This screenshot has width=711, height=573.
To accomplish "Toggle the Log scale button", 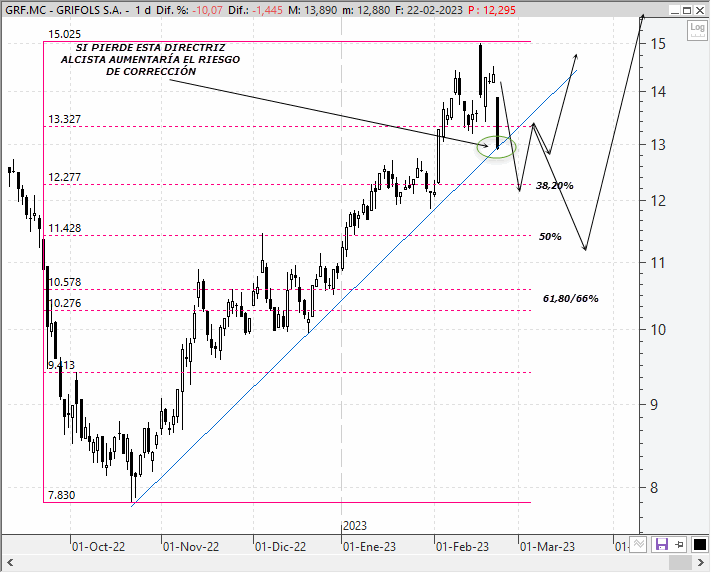I will tap(697, 30).
